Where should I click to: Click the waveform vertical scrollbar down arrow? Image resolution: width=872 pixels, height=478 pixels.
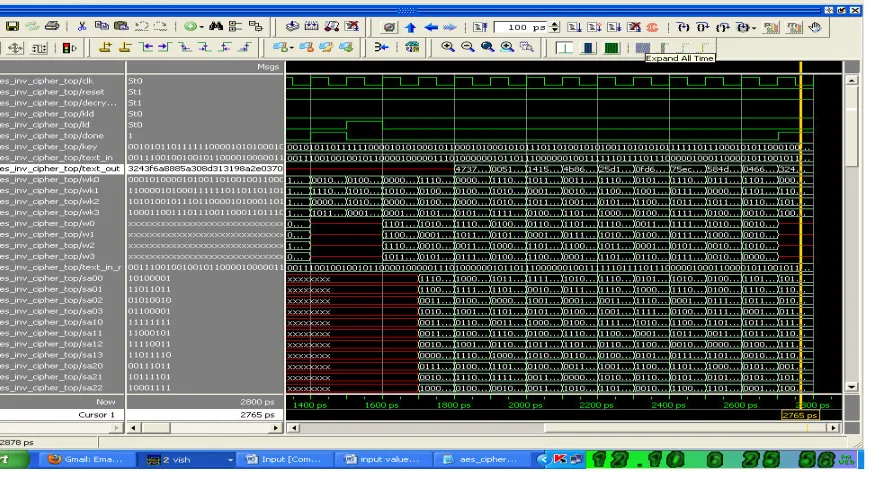[851, 386]
